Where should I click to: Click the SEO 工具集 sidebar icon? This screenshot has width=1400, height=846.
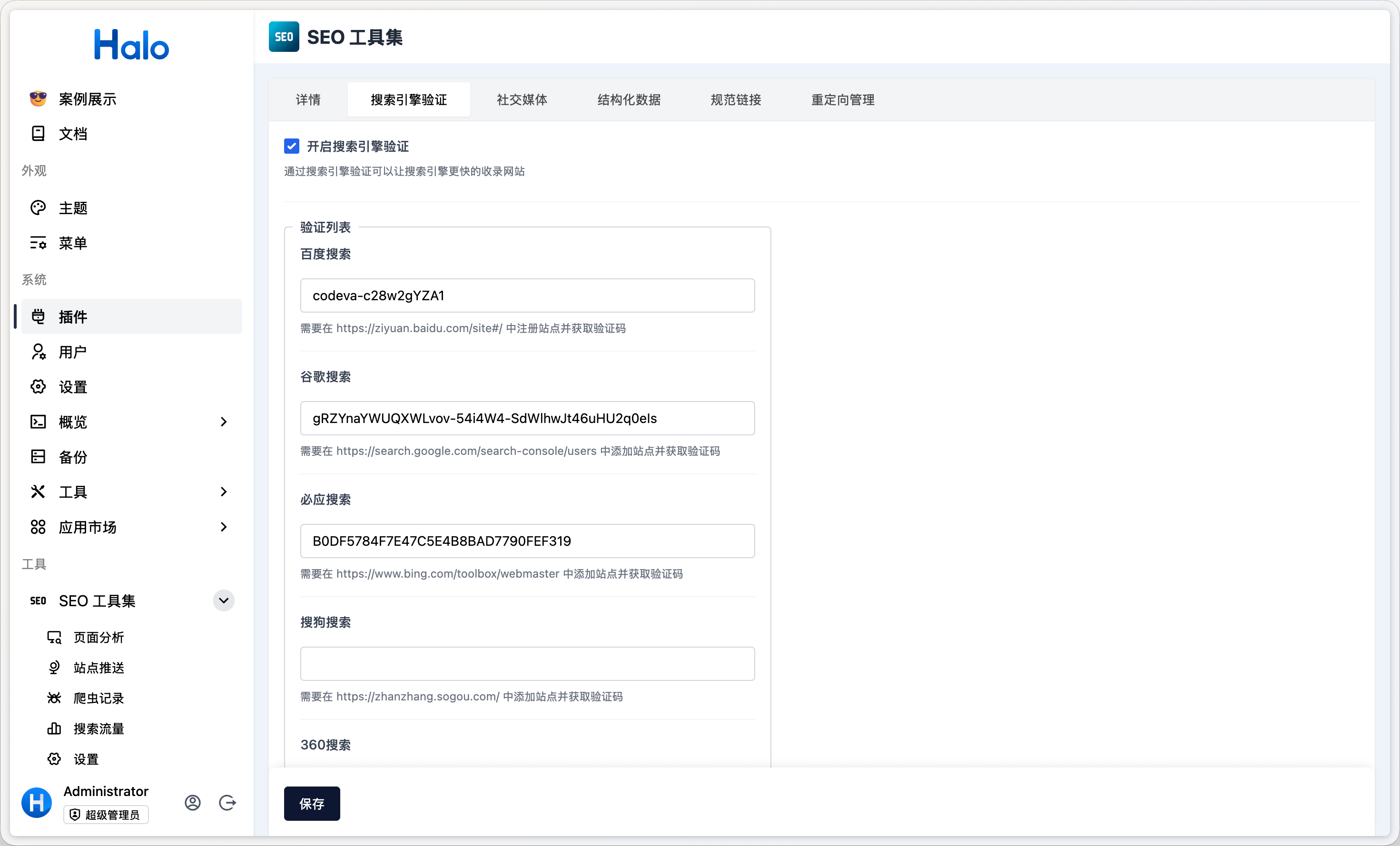(38, 600)
